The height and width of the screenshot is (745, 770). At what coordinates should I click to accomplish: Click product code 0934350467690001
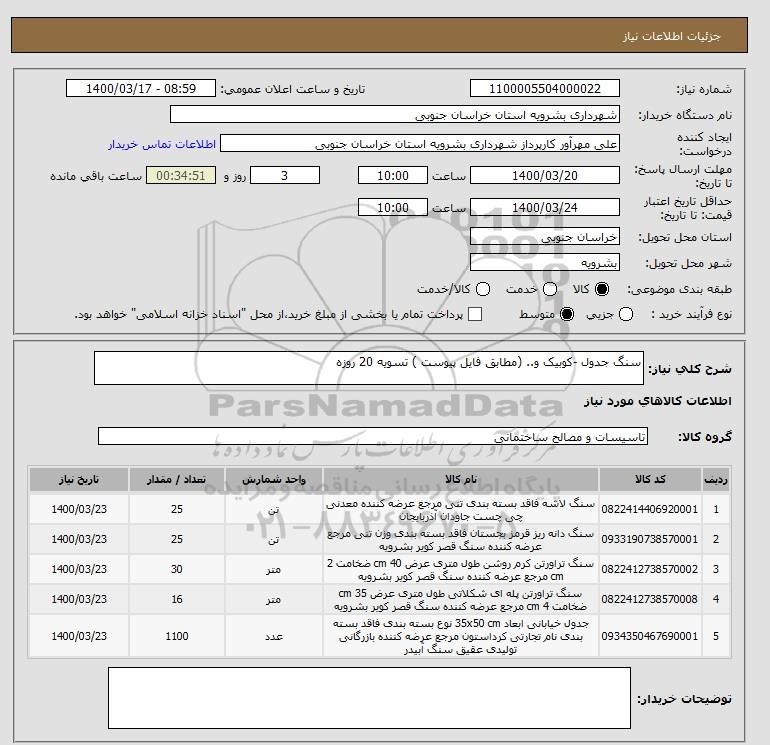tap(650, 636)
